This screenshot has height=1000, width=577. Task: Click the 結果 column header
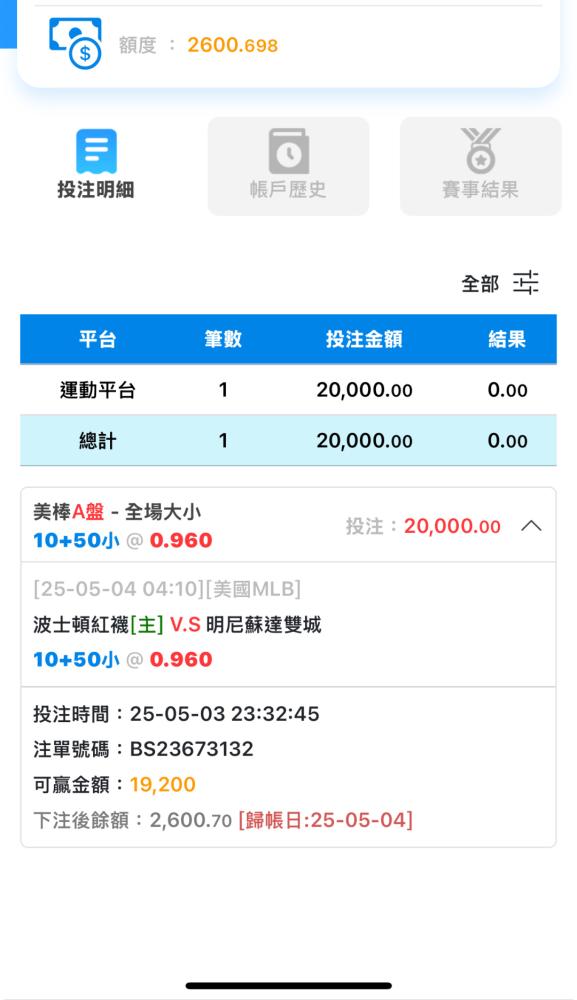(x=507, y=339)
